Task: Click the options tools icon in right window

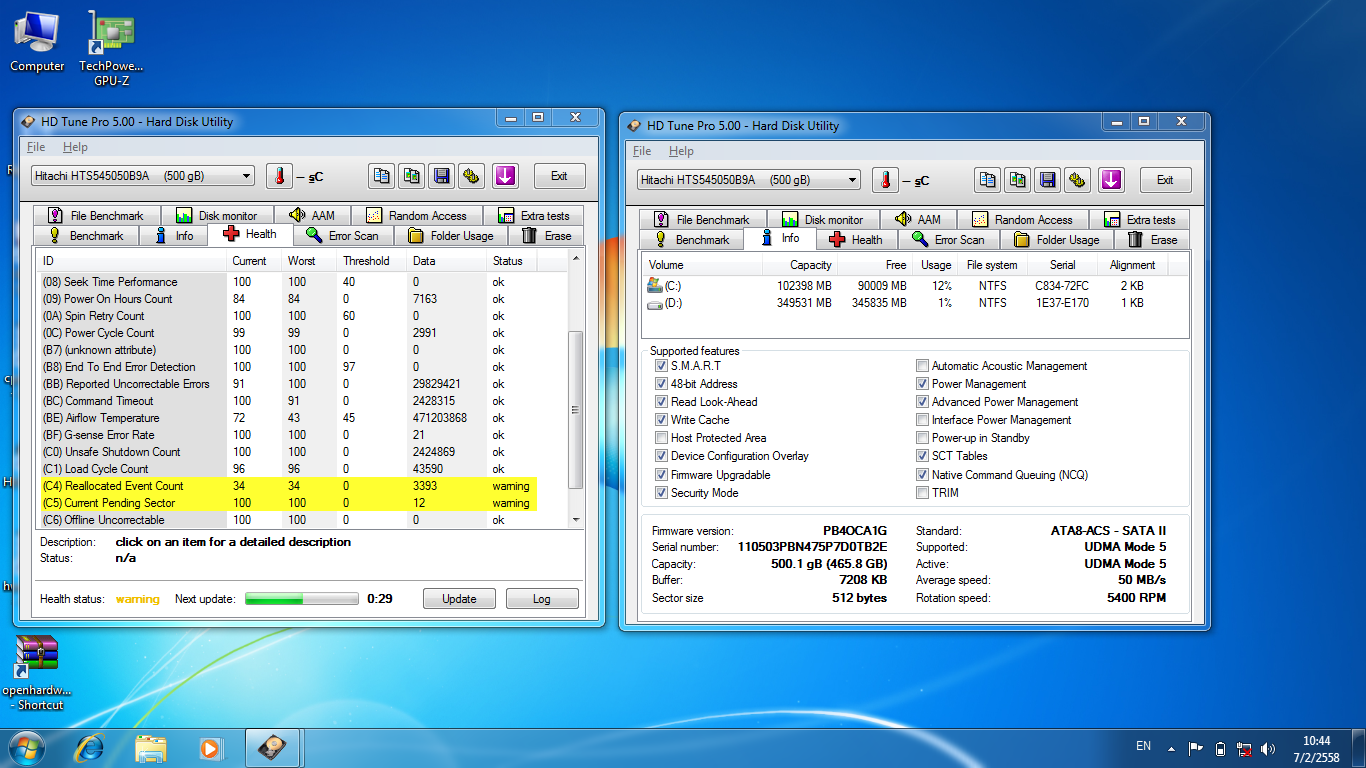Action: click(x=1077, y=180)
